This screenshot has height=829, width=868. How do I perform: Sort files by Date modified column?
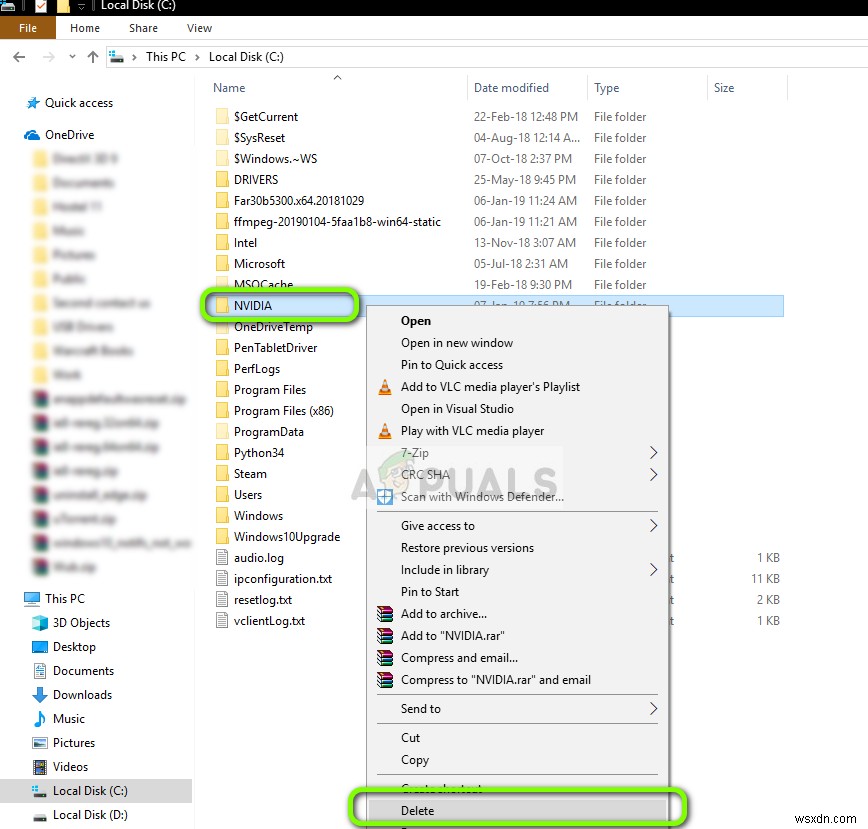click(513, 88)
